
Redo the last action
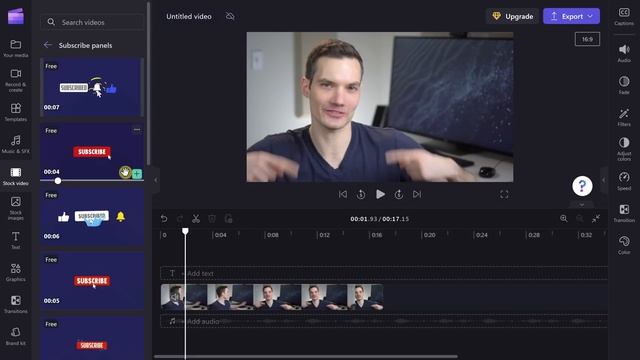click(180, 219)
